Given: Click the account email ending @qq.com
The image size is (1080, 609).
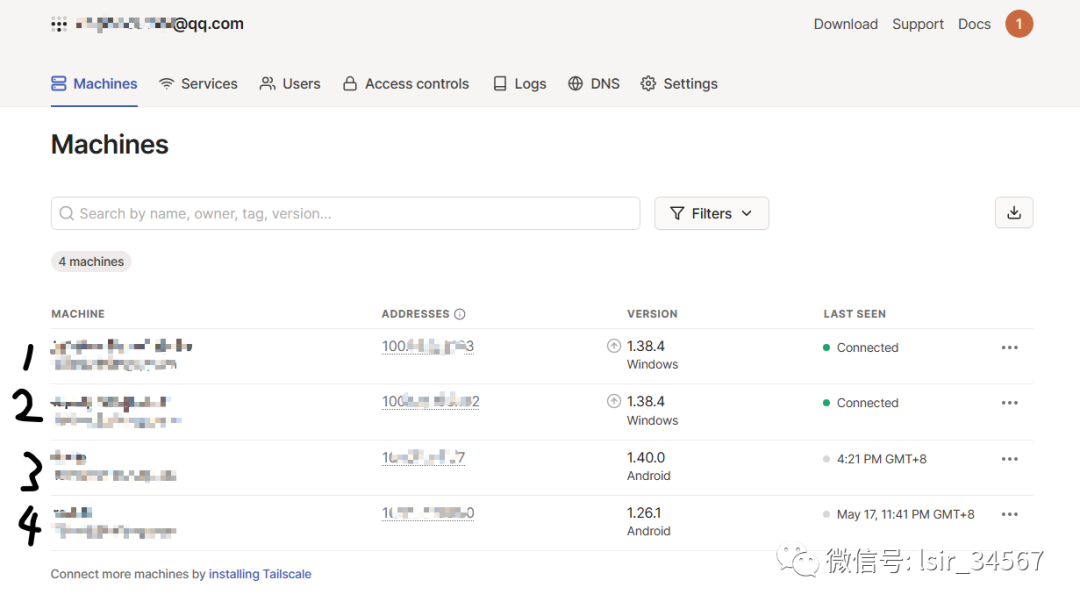Looking at the screenshot, I should (x=160, y=24).
